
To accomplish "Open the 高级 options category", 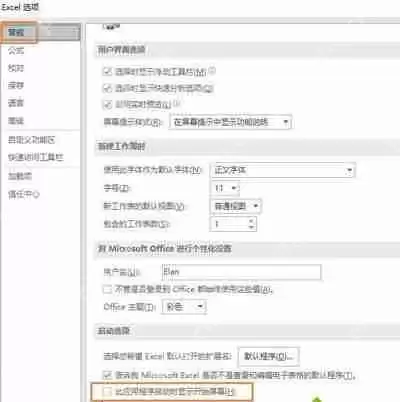I will pyautogui.click(x=16, y=121).
